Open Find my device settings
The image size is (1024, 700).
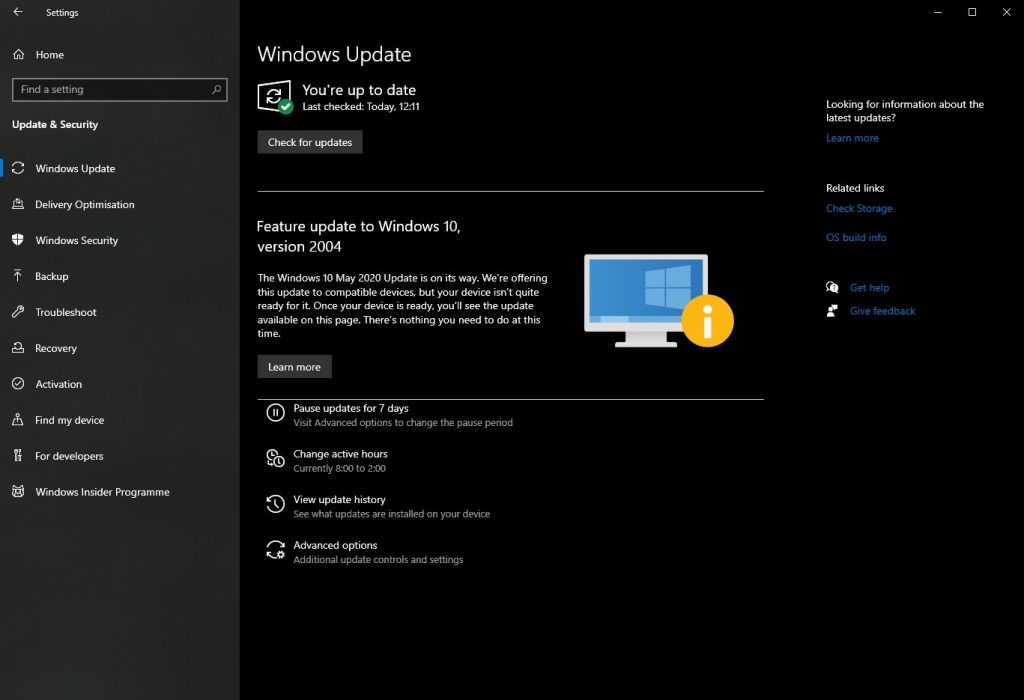click(120, 420)
